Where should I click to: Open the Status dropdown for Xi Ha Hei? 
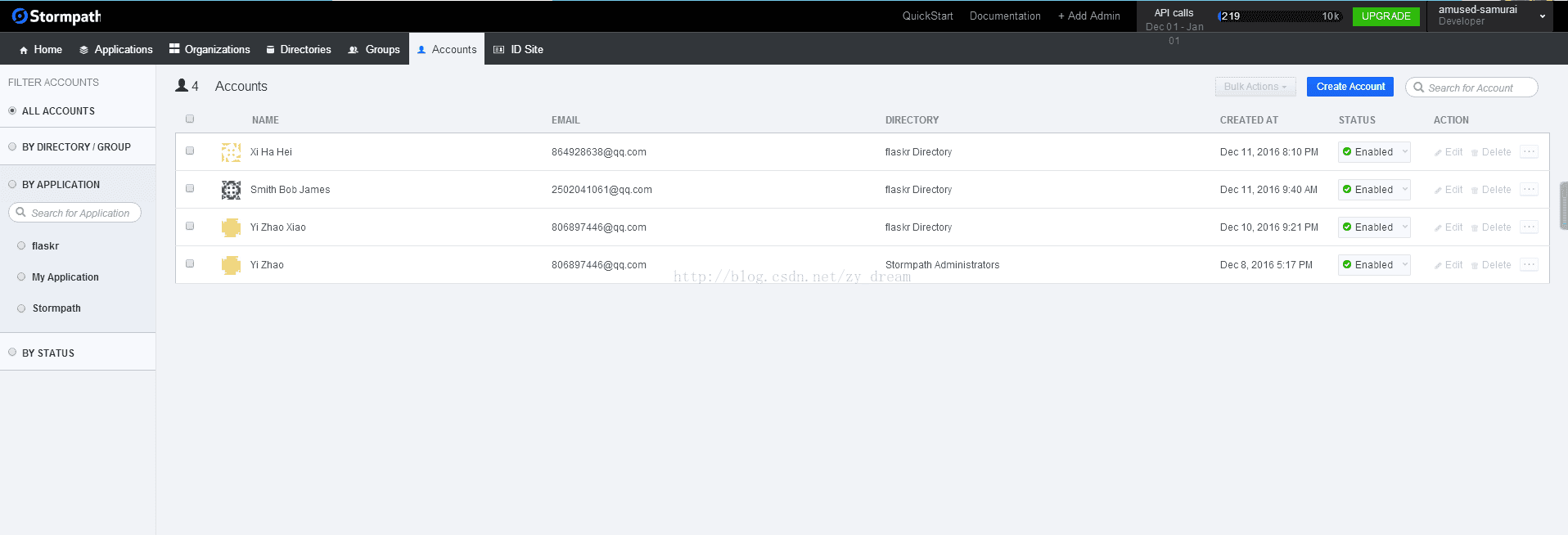[1374, 152]
